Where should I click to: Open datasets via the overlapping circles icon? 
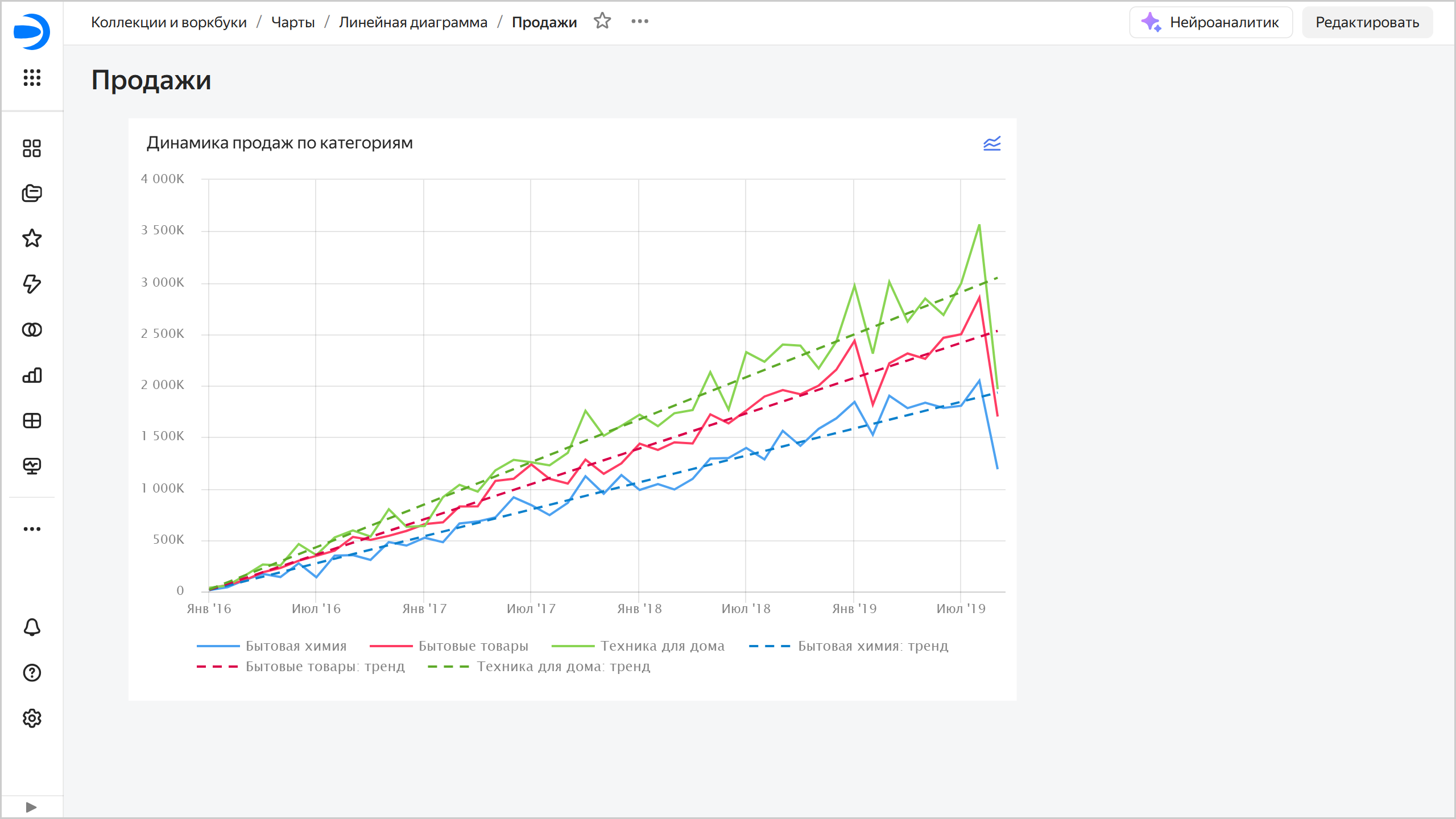[32, 329]
